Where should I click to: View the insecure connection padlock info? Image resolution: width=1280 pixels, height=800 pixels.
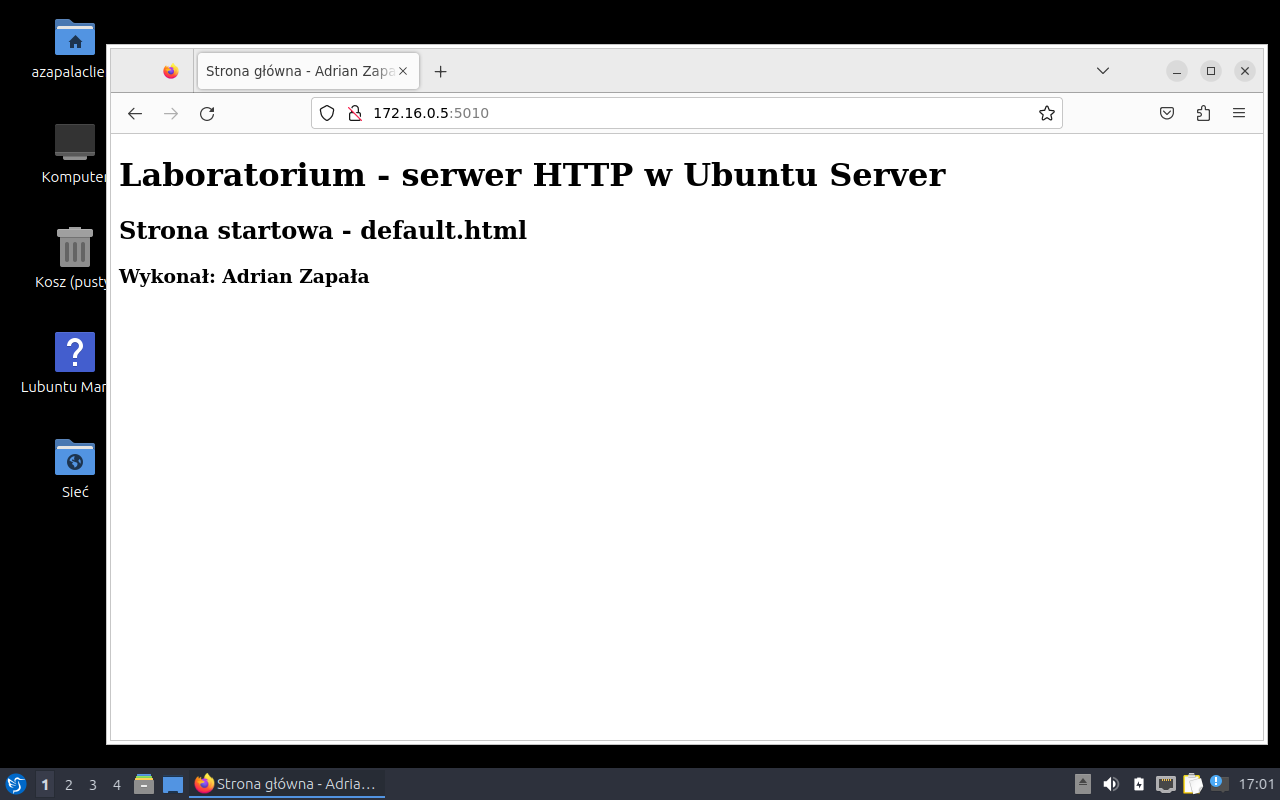click(x=354, y=114)
